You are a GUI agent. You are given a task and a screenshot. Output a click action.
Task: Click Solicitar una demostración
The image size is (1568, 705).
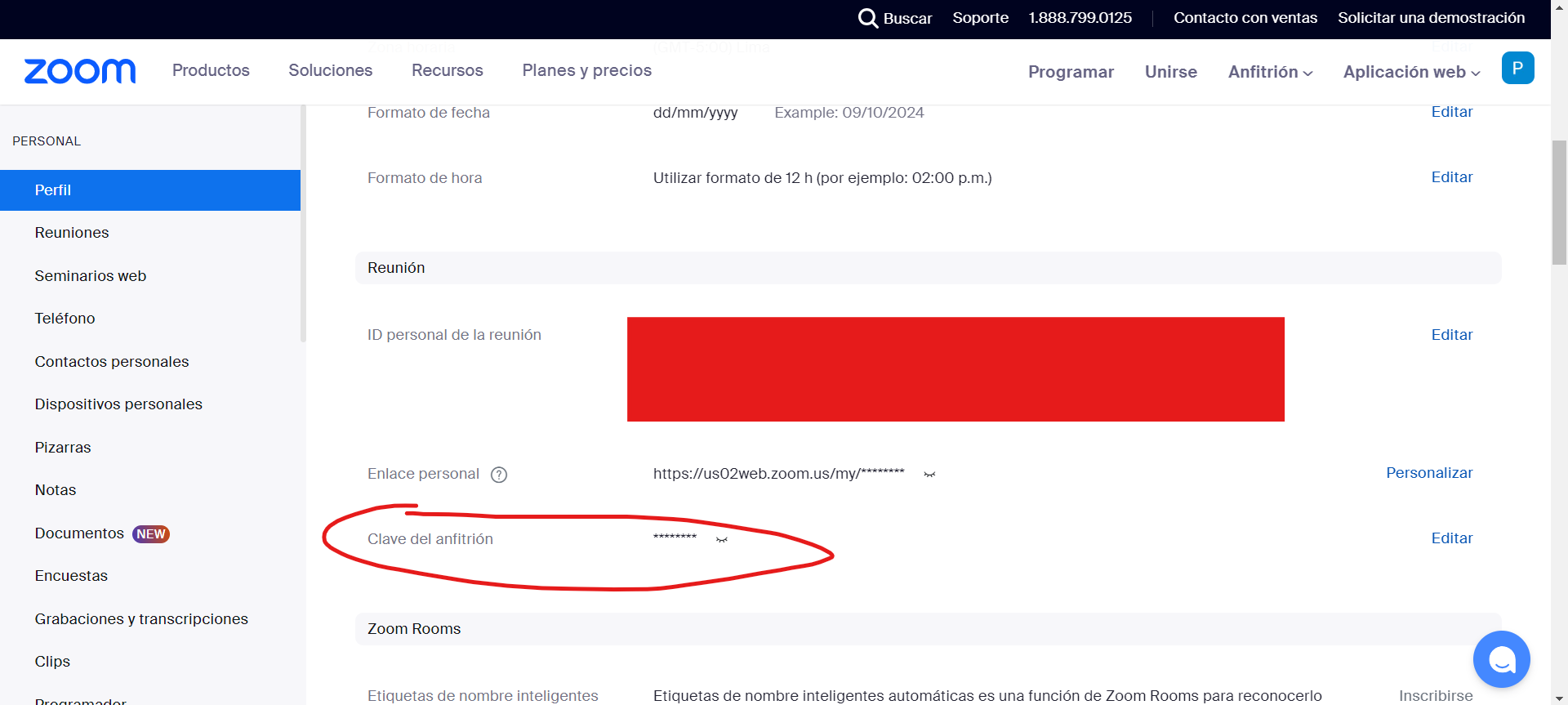pyautogui.click(x=1431, y=18)
